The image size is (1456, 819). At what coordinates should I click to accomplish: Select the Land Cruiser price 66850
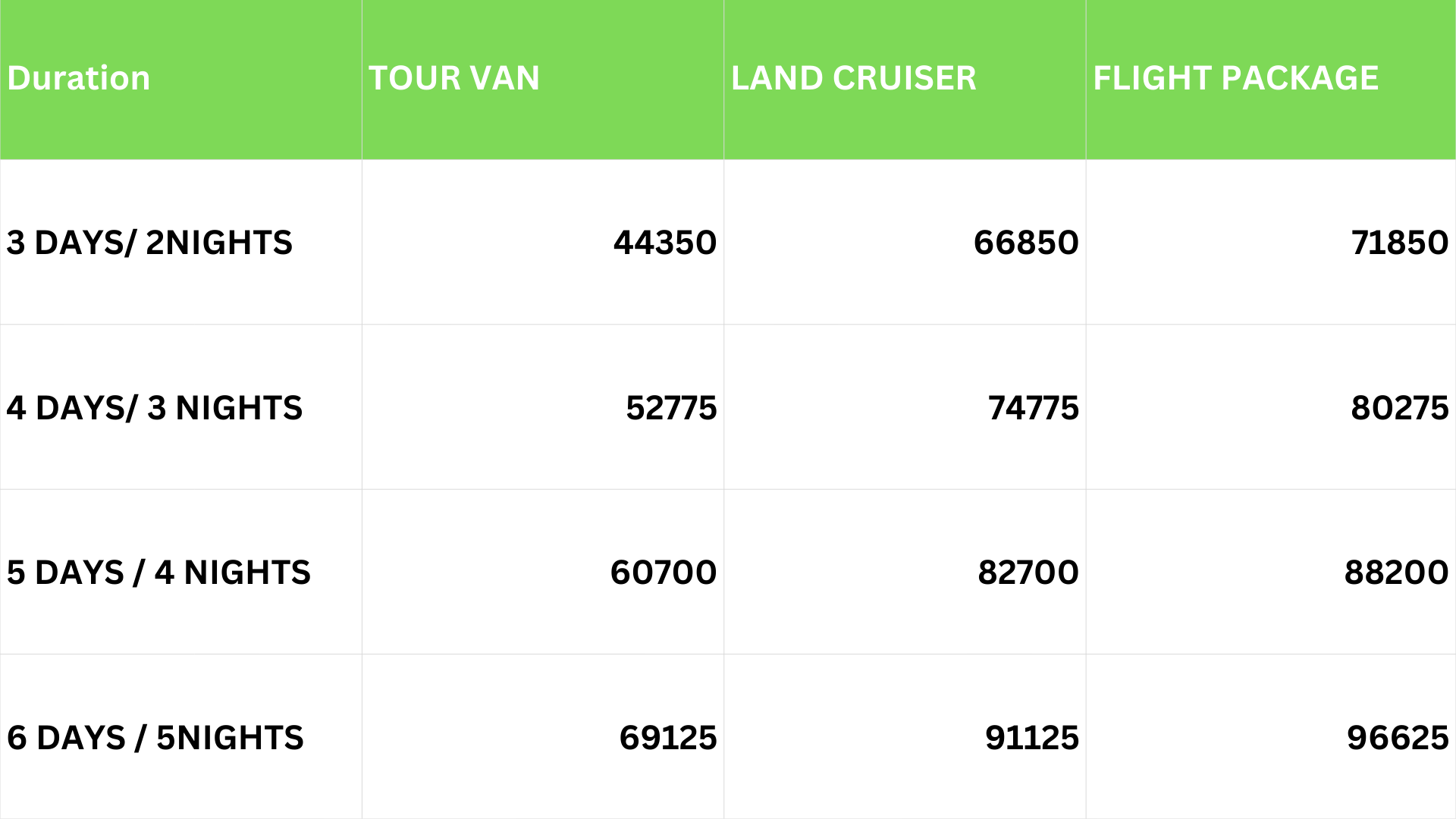1026,243
